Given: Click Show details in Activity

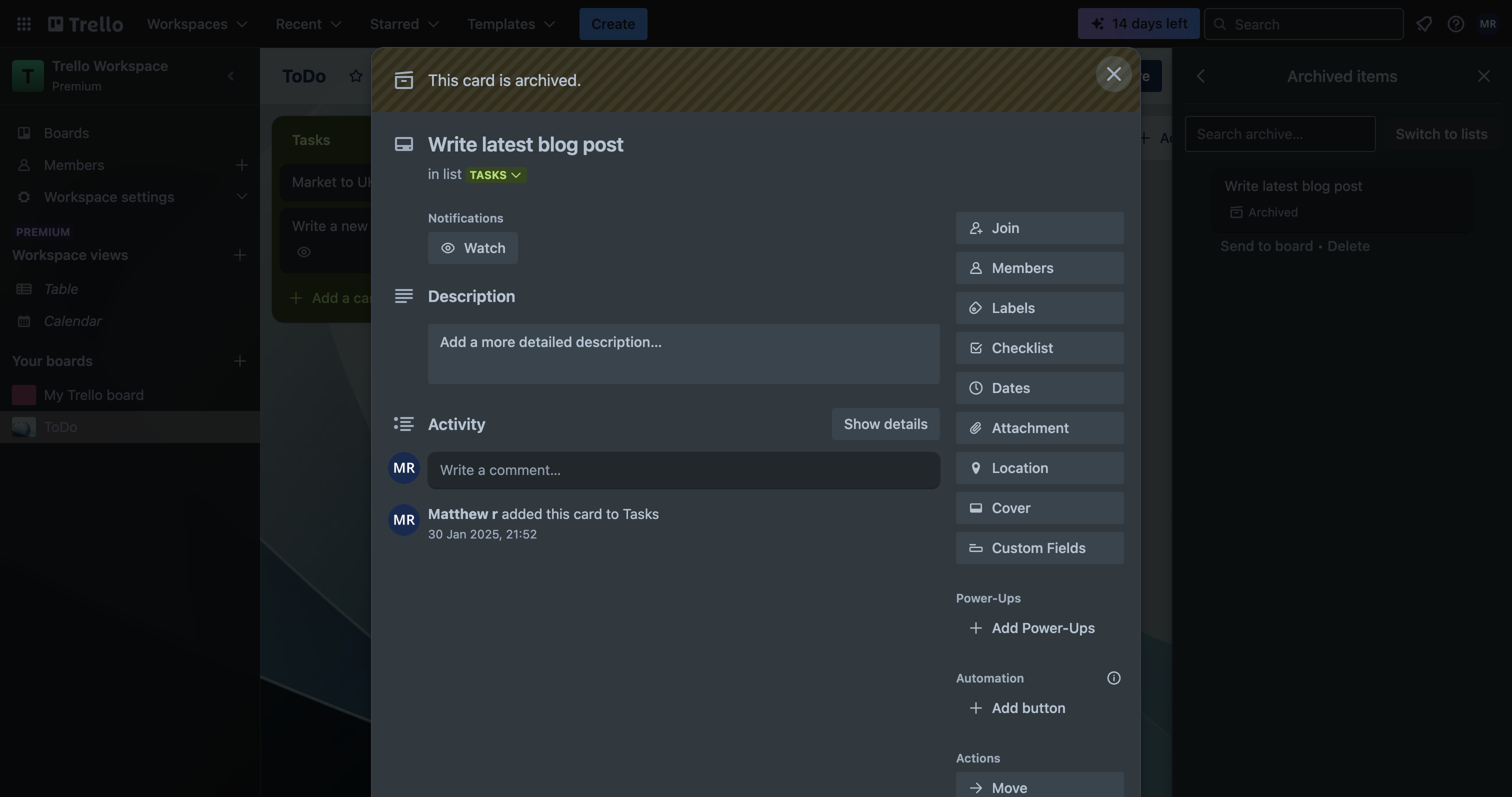Looking at the screenshot, I should 885,423.
